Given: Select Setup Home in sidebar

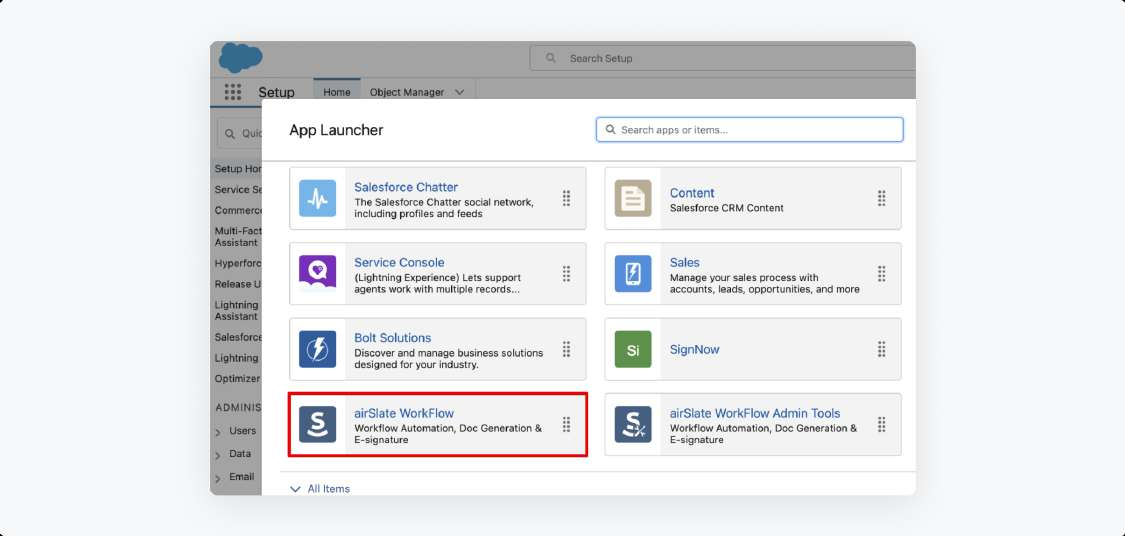Looking at the screenshot, I should pyautogui.click(x=238, y=169).
